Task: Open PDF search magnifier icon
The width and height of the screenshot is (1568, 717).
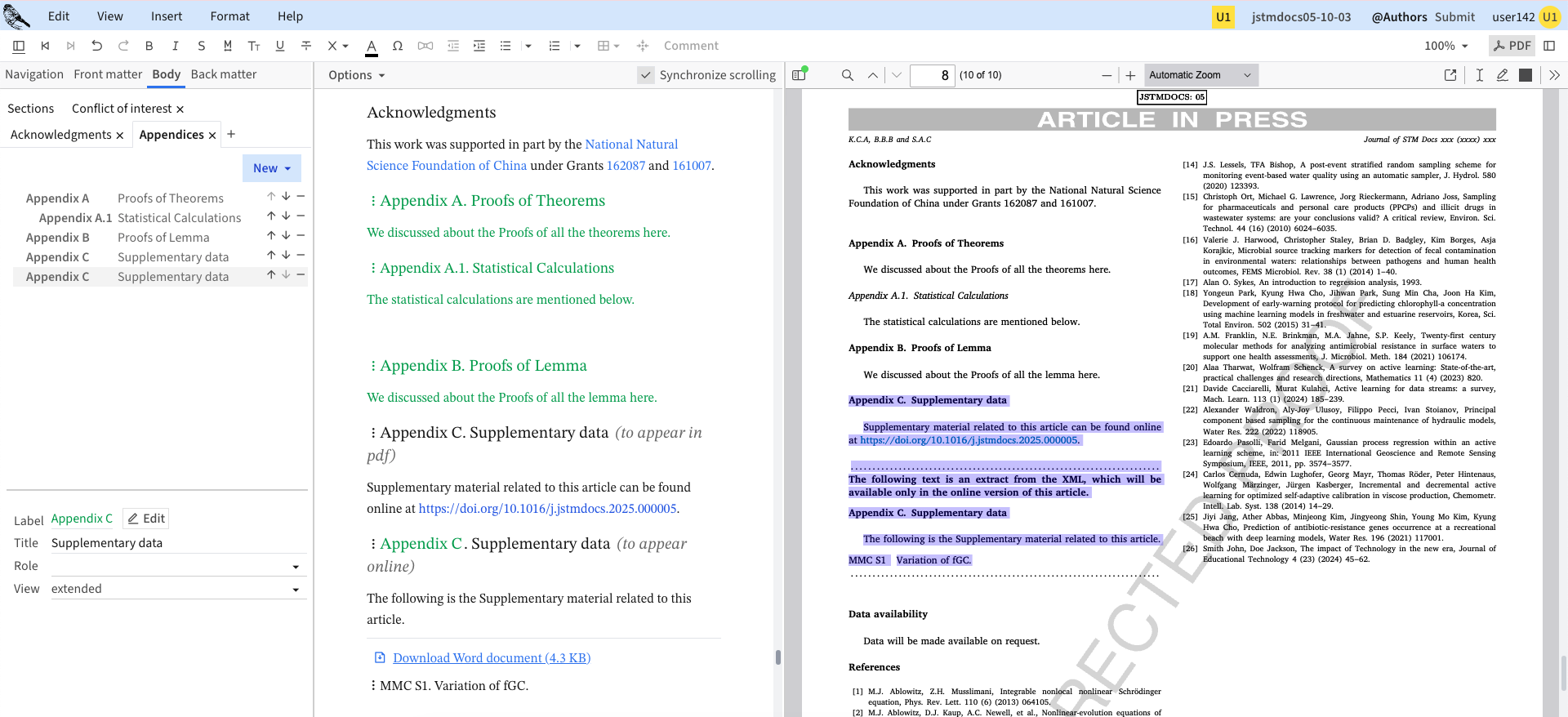Action: tap(848, 75)
